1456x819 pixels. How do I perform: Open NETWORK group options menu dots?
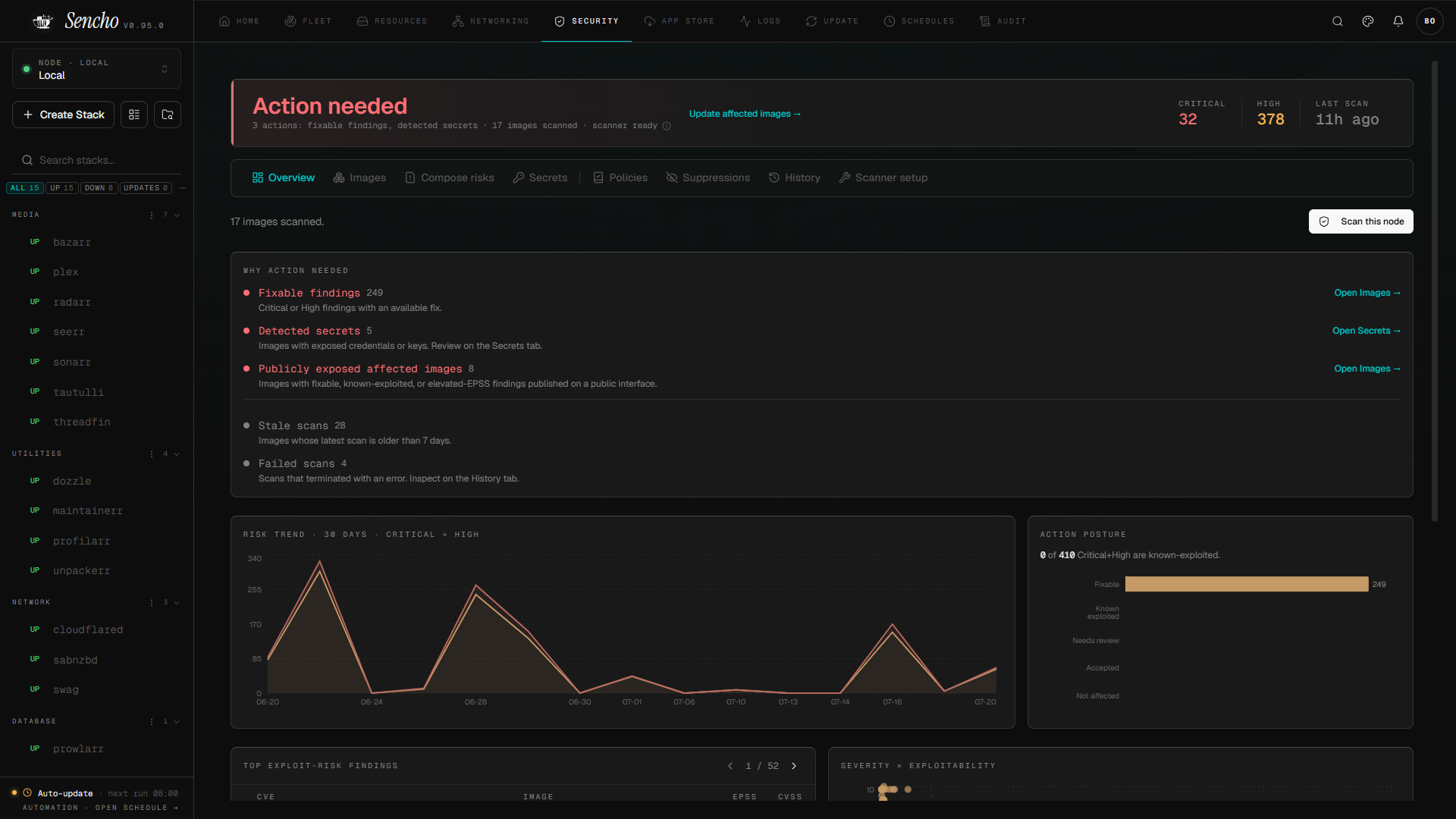click(x=152, y=603)
